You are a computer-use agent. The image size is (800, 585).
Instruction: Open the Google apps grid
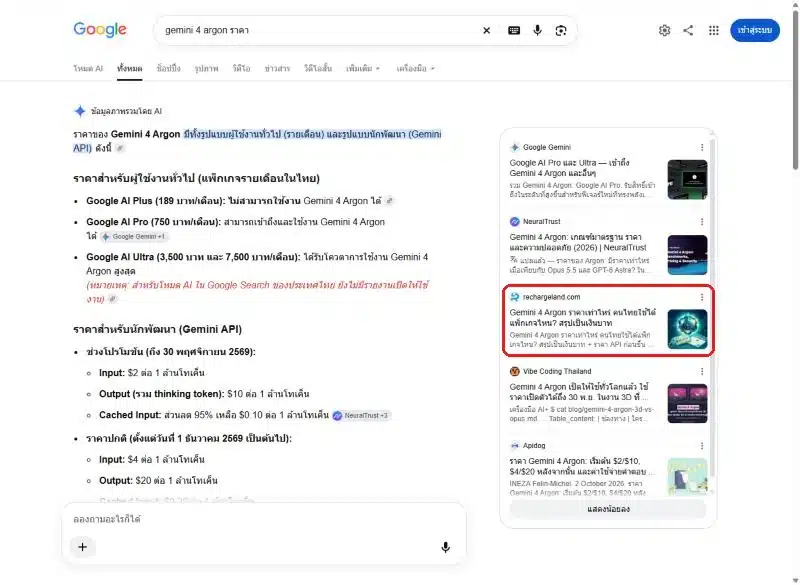714,30
